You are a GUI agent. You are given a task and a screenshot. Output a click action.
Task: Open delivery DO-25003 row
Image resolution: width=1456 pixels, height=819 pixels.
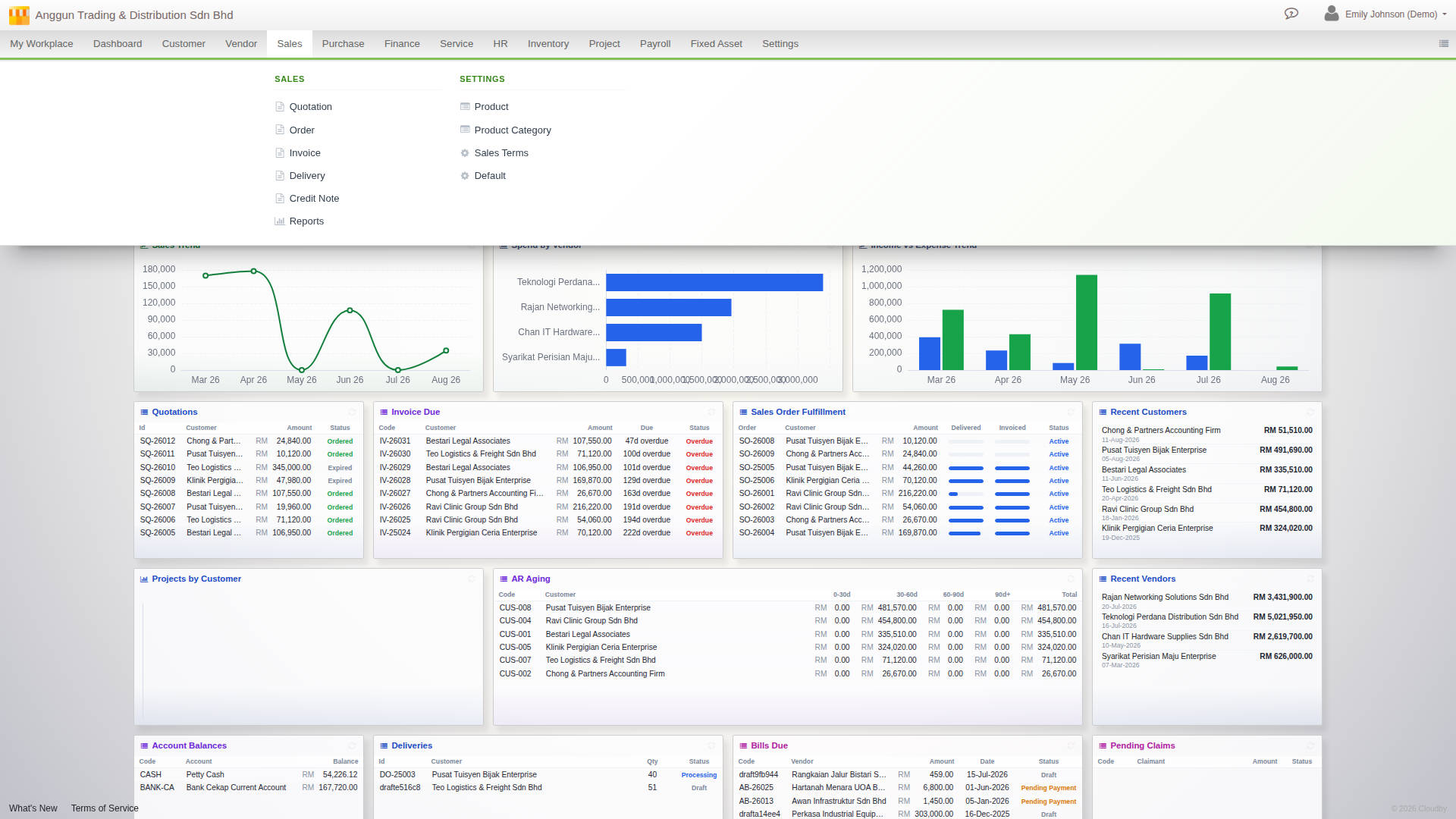tap(548, 775)
